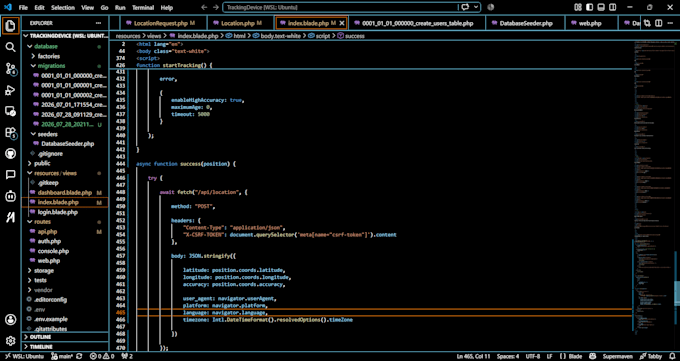
Task: Switch to the Location.php tab
Action: click(241, 23)
